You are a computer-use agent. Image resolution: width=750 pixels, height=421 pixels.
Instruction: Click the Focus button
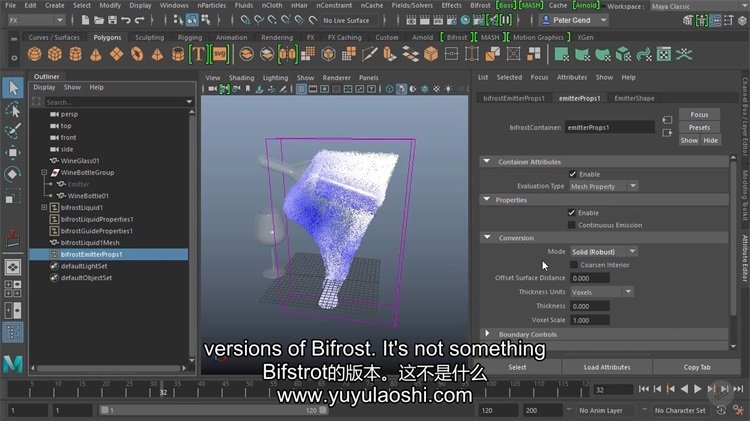(x=699, y=114)
